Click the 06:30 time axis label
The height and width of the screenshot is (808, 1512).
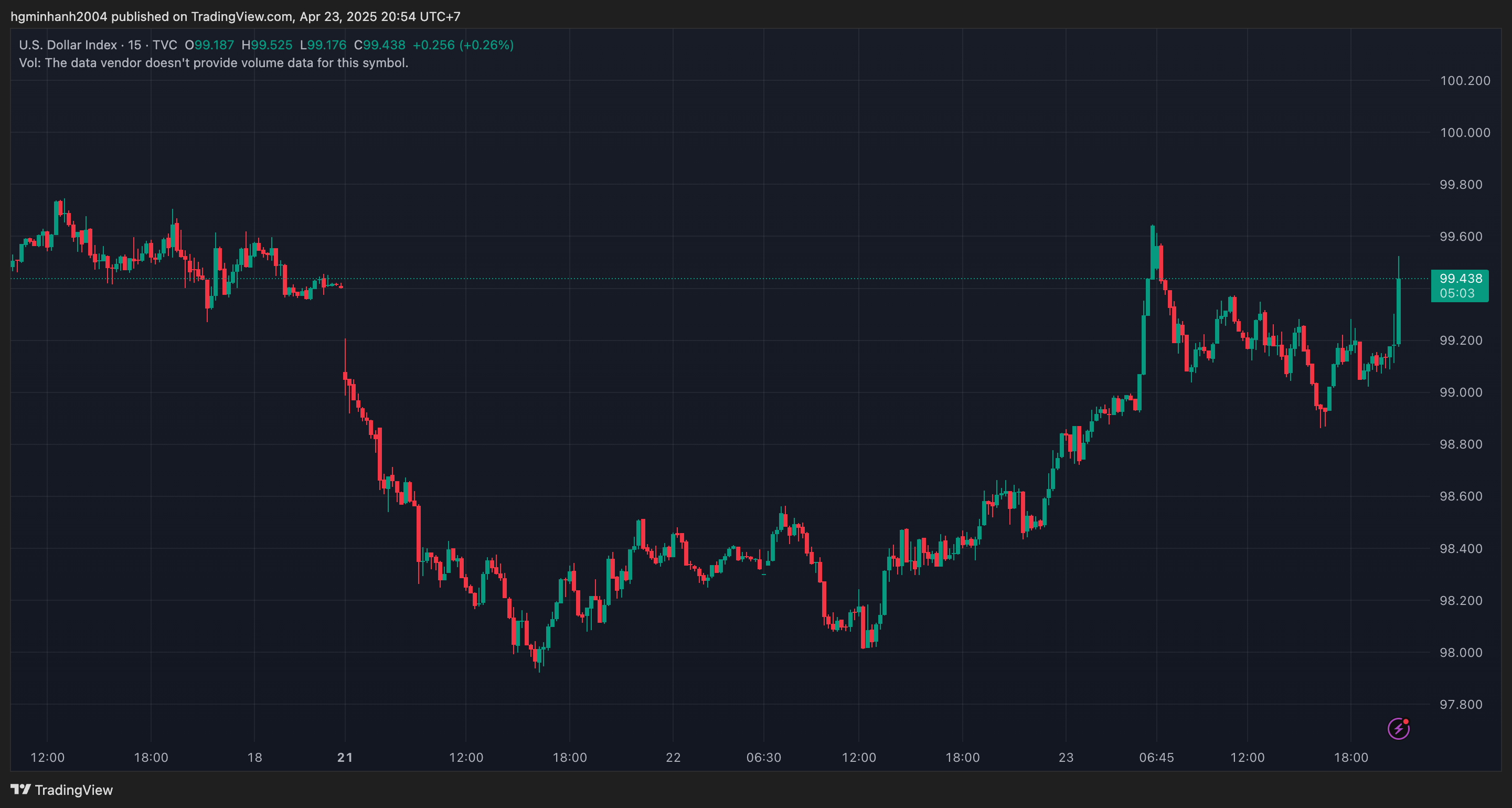click(764, 758)
